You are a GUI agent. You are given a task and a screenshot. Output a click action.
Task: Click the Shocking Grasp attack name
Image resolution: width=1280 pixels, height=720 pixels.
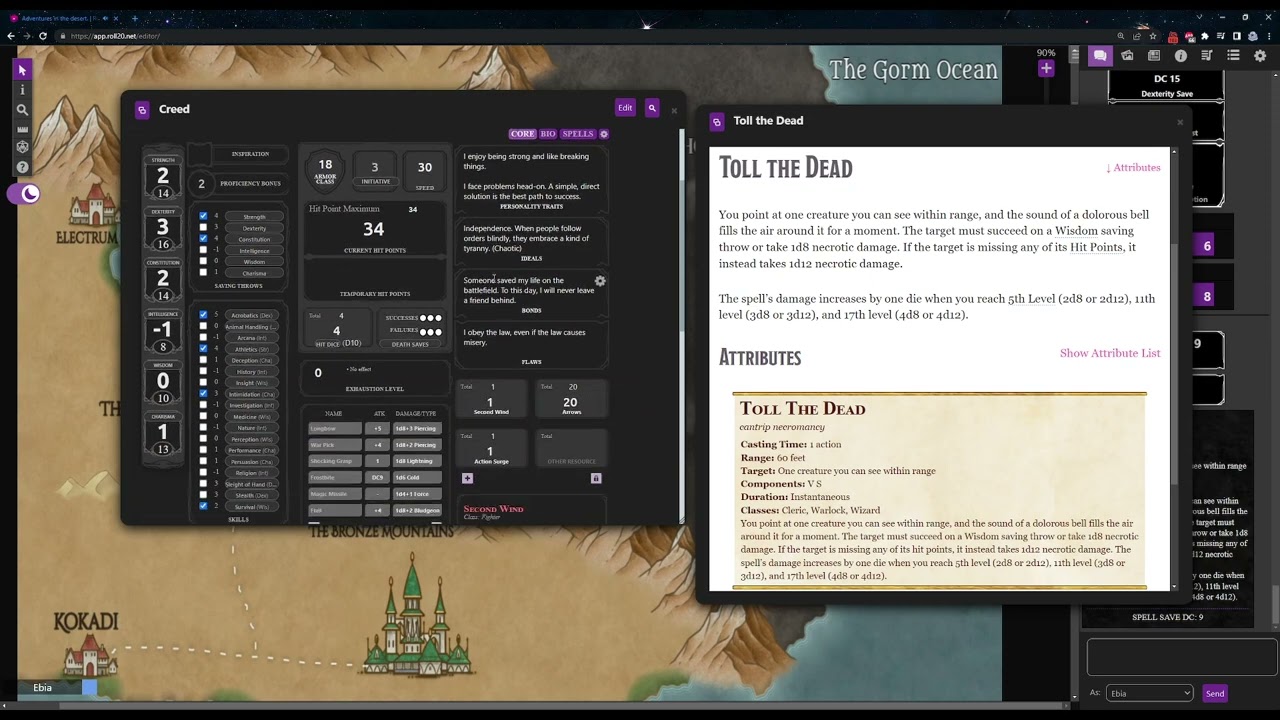[335, 461]
